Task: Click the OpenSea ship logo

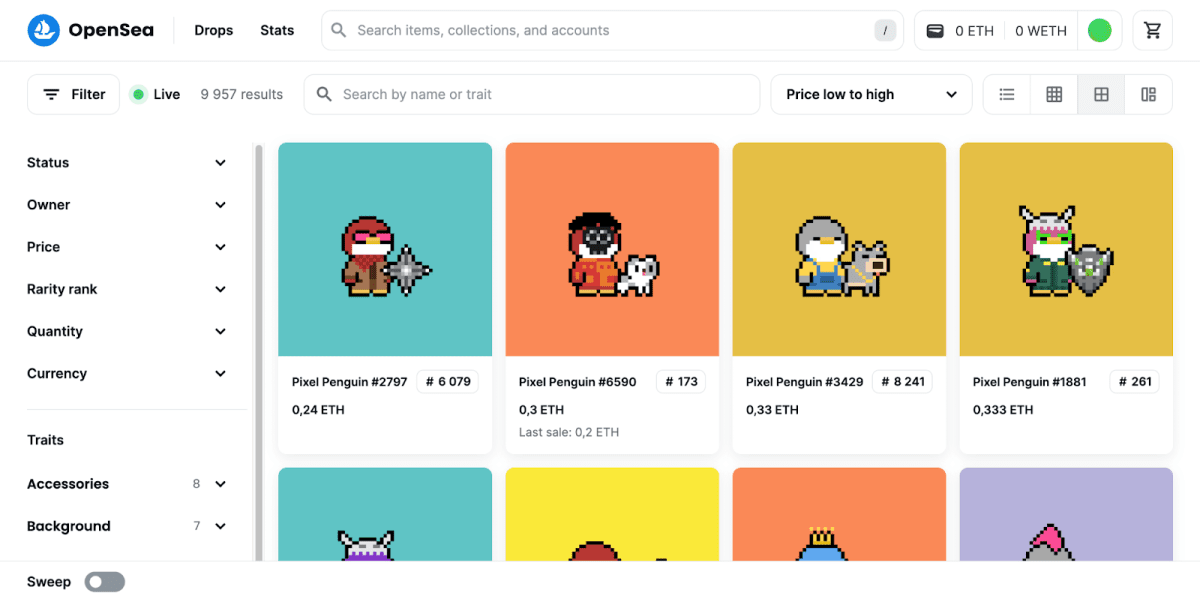Action: (44, 31)
